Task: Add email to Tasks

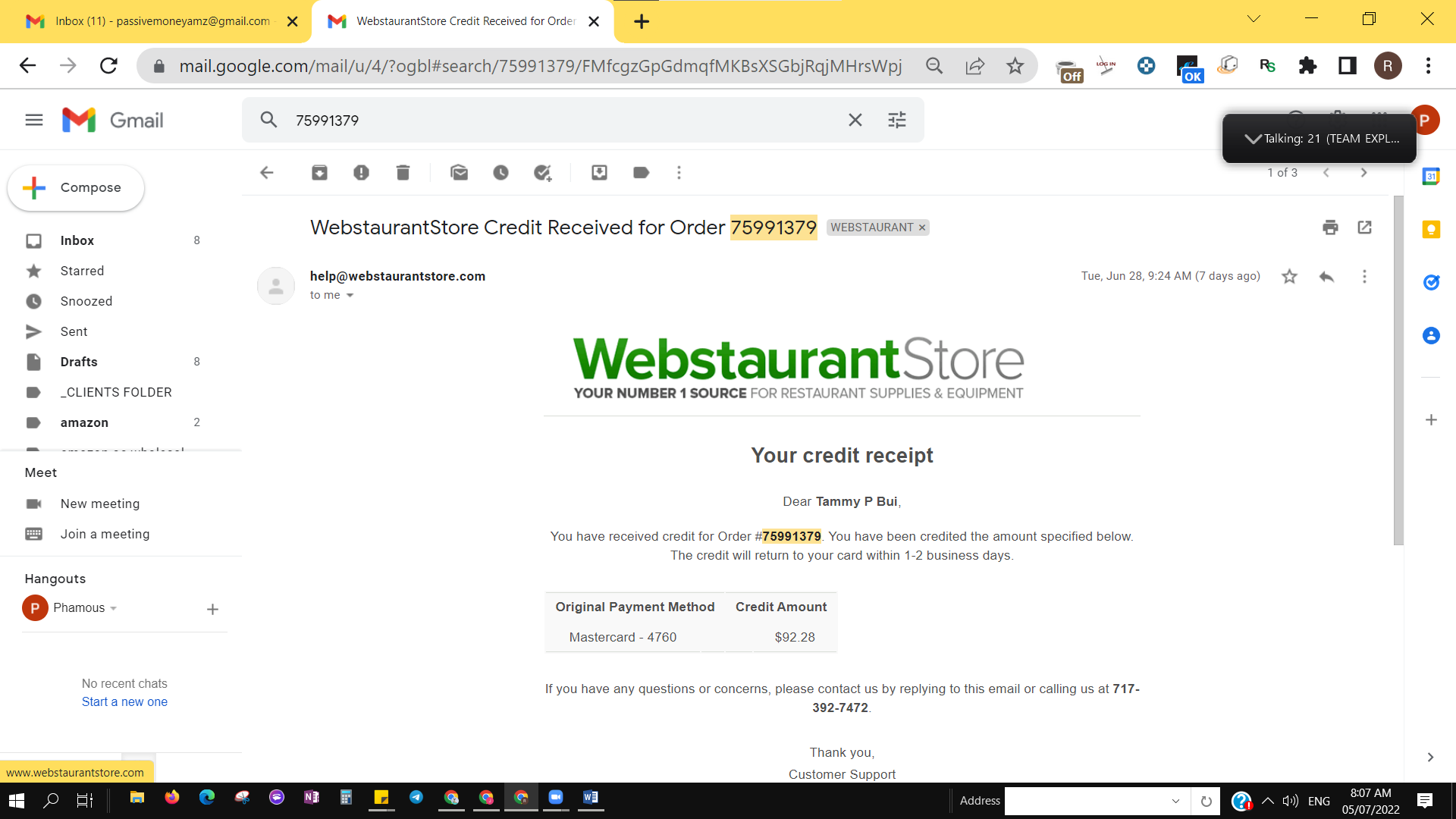Action: pos(542,173)
